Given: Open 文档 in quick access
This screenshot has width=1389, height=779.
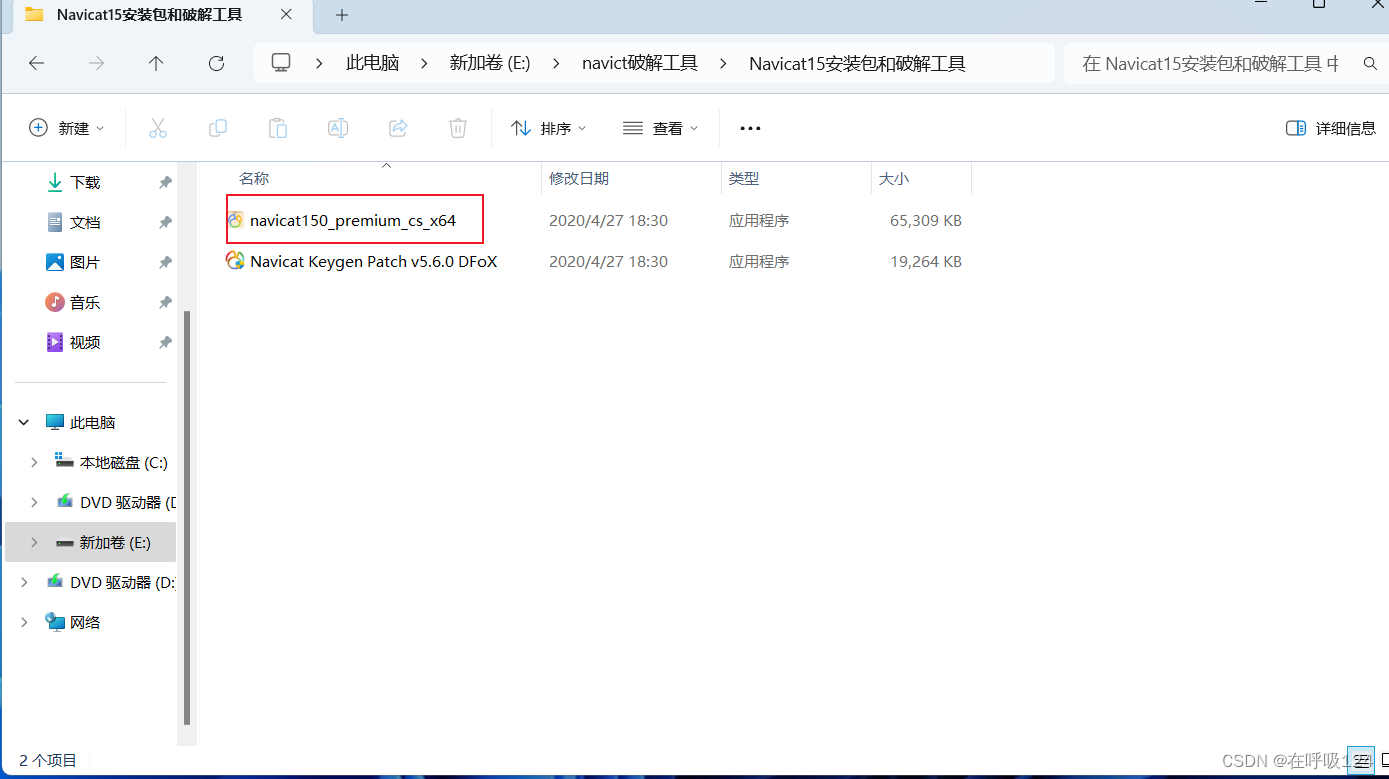Looking at the screenshot, I should 85,223.
